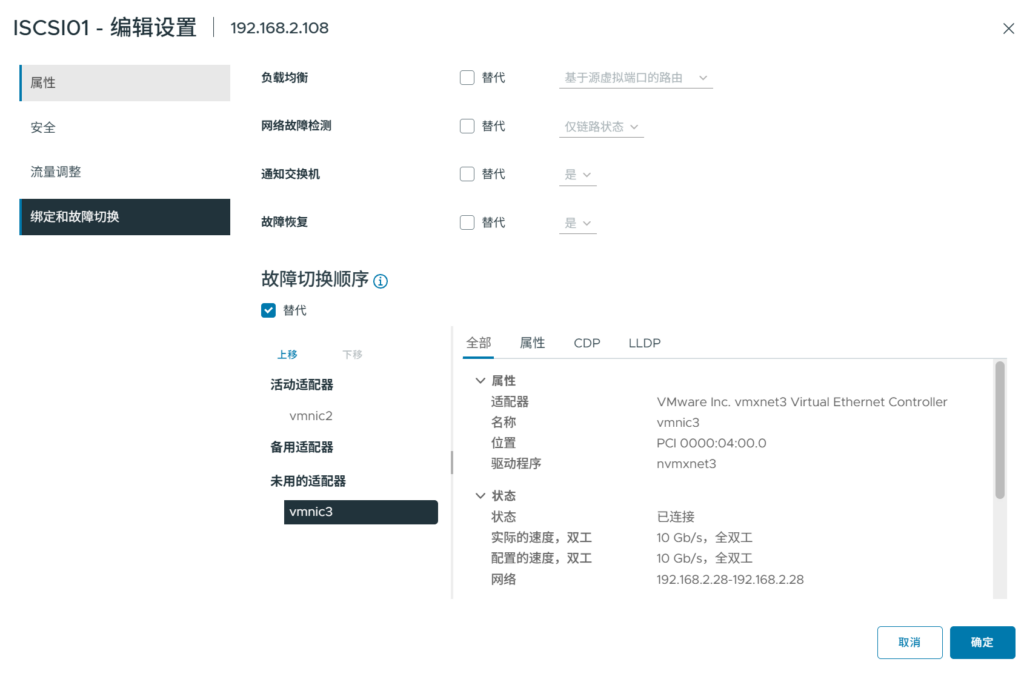Open the load balancing policy dropdown
The width and height of the screenshot is (1024, 679).
(635, 78)
